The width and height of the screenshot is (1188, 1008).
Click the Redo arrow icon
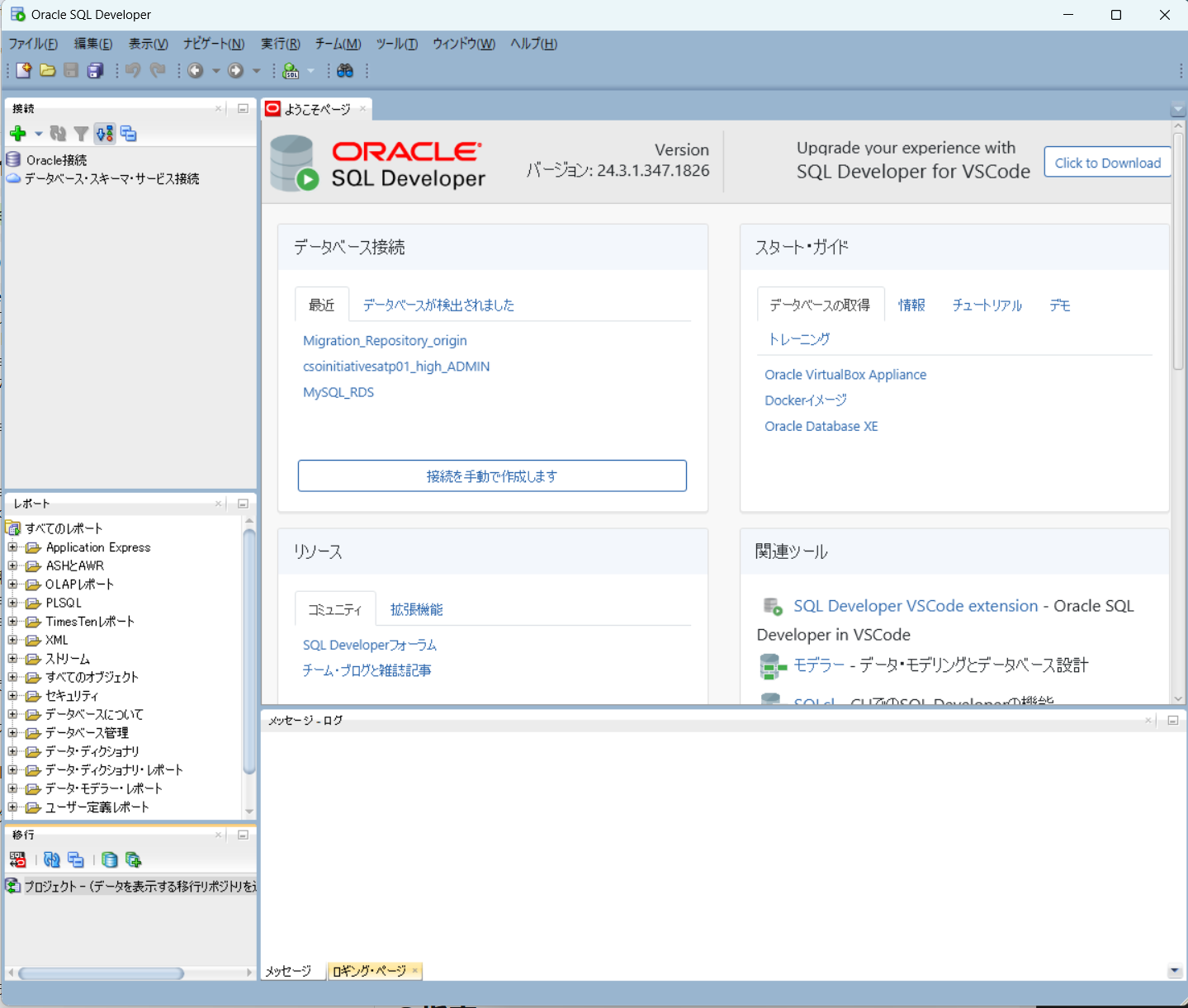point(158,71)
